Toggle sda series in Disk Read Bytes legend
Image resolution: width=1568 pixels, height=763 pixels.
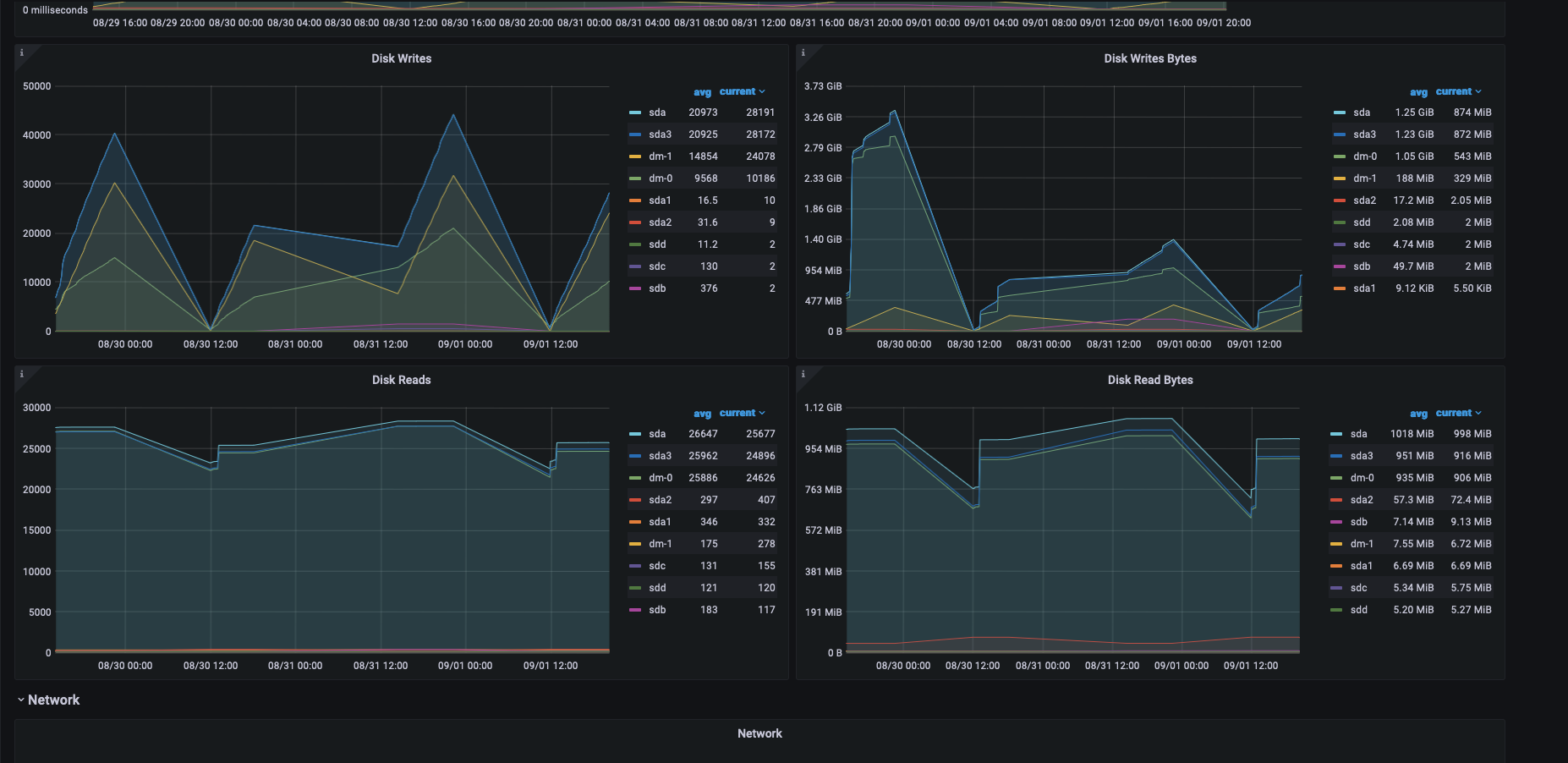[x=1358, y=434]
